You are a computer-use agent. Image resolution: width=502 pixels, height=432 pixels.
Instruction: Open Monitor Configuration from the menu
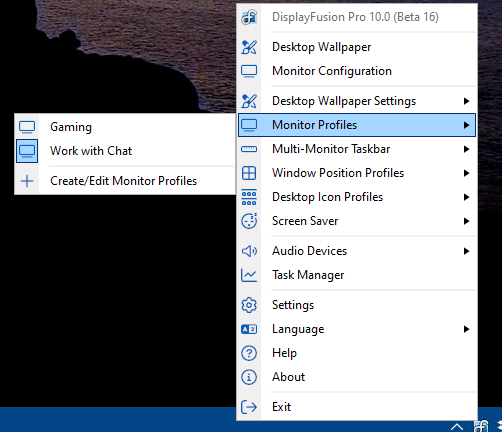(x=357, y=71)
